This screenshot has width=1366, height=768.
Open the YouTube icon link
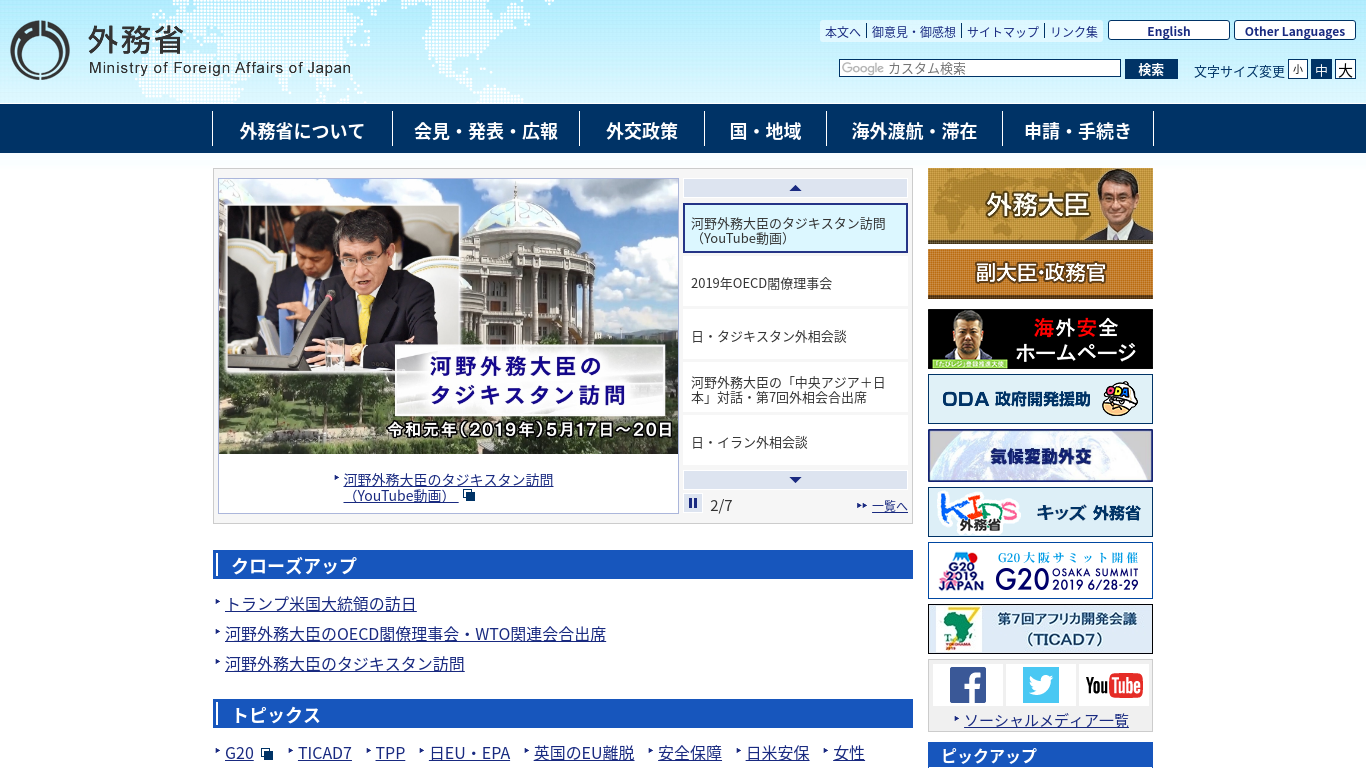point(1114,685)
